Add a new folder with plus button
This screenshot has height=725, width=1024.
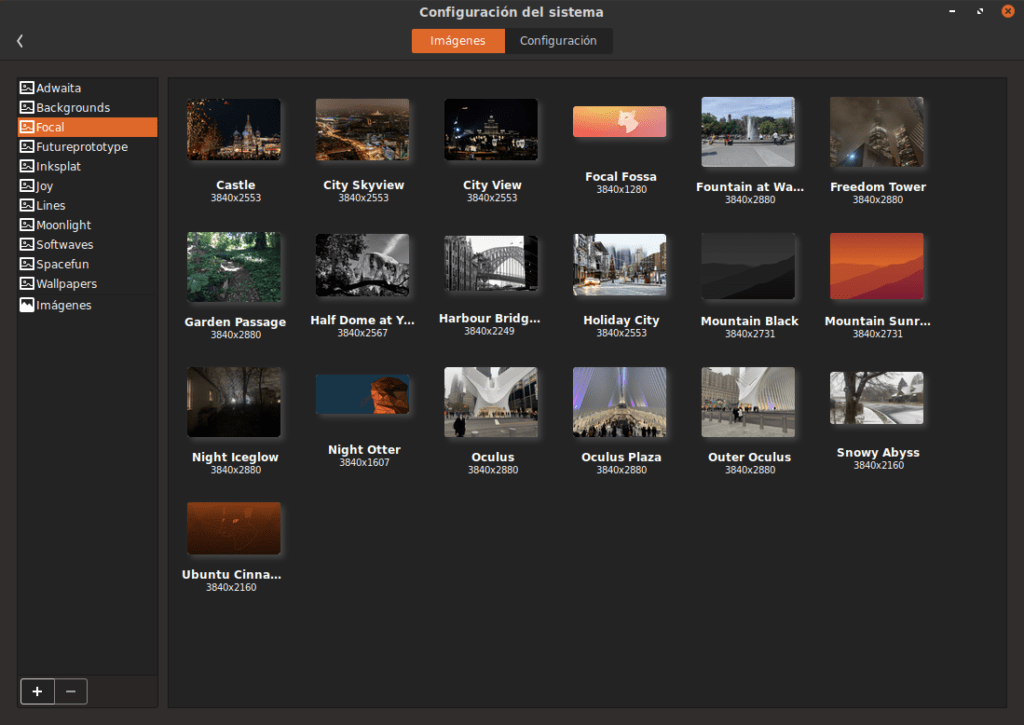tap(37, 691)
